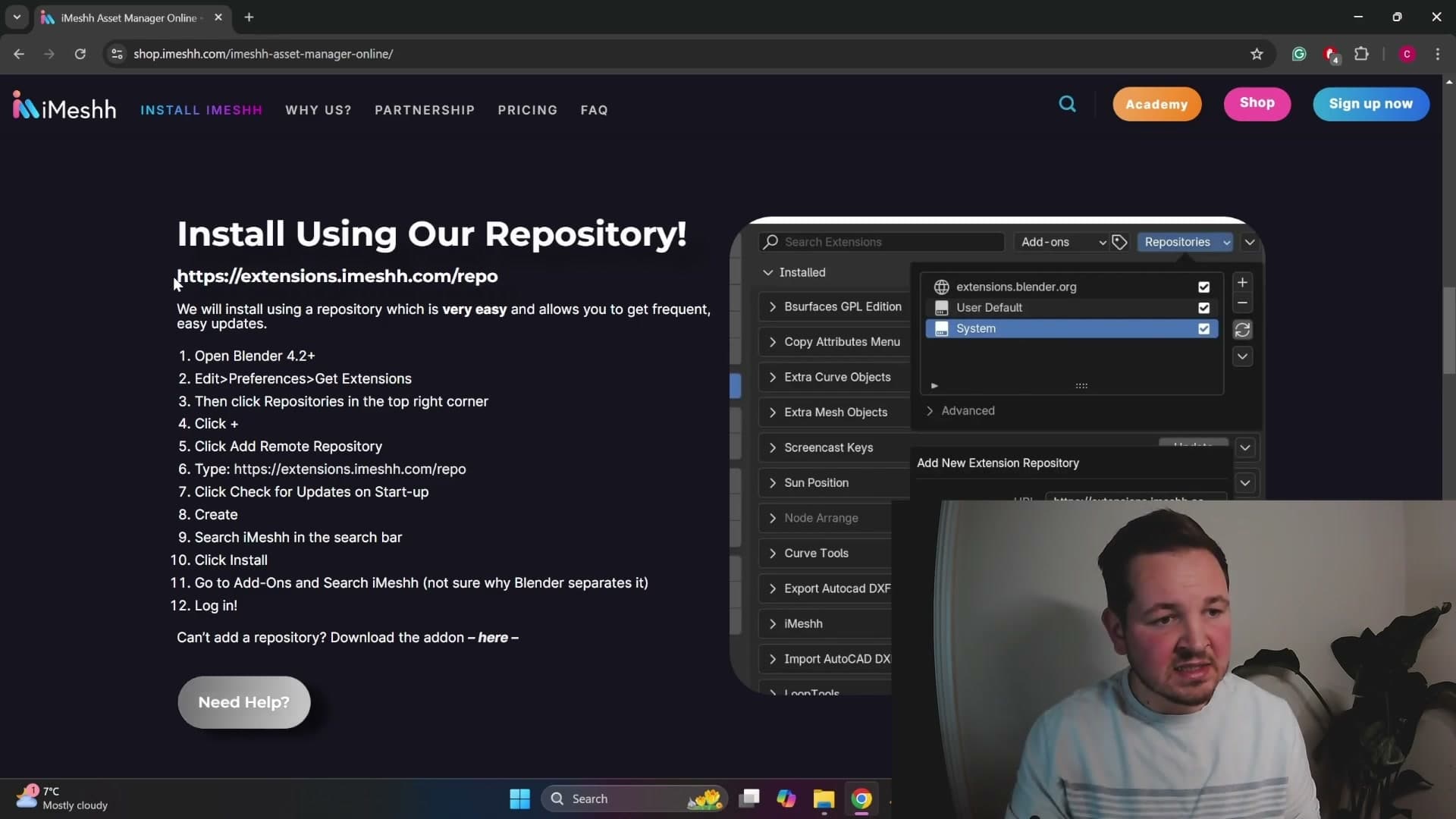
Task: Open the repository specials arrow below refresh
Action: [1242, 356]
